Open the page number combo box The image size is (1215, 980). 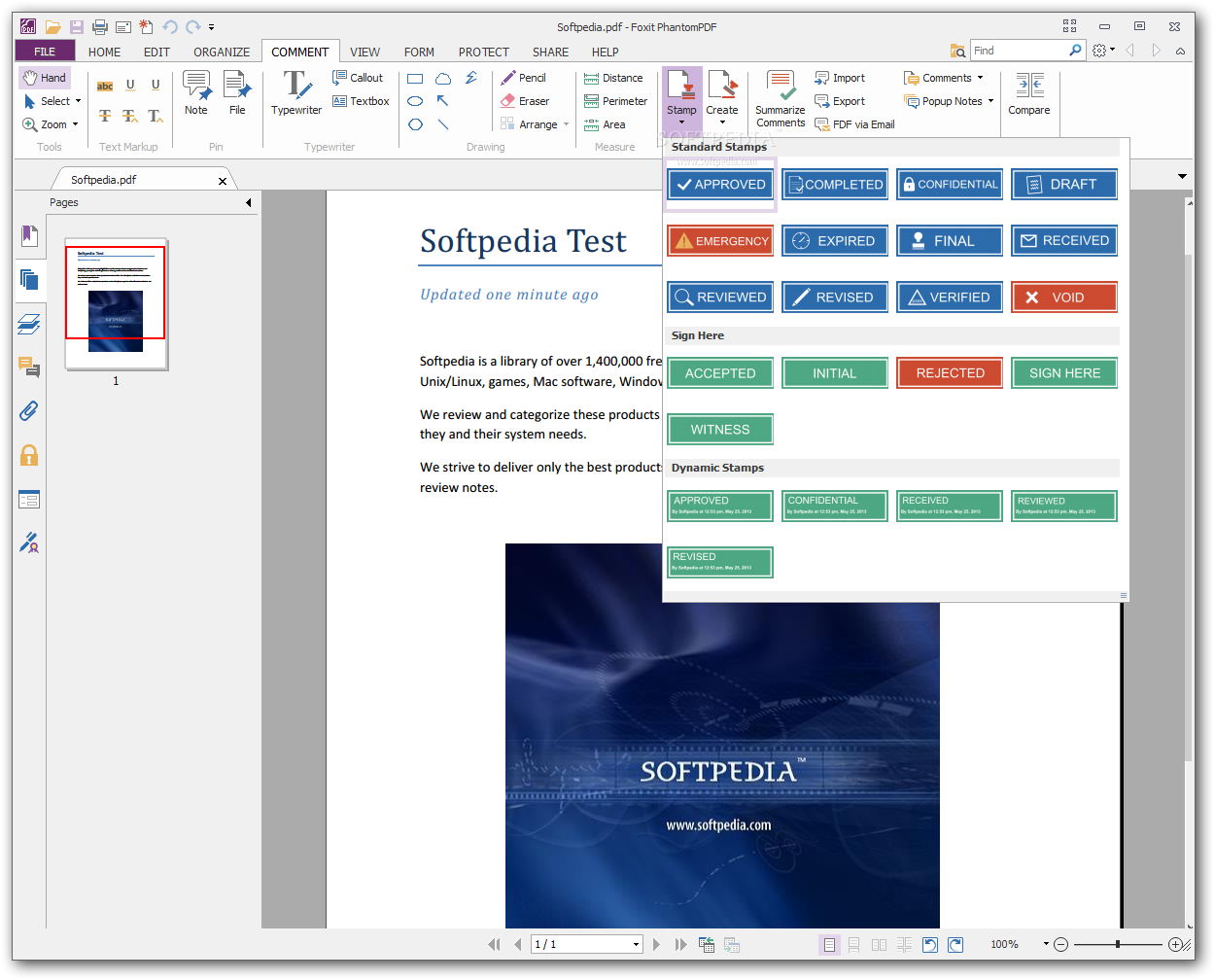587,944
